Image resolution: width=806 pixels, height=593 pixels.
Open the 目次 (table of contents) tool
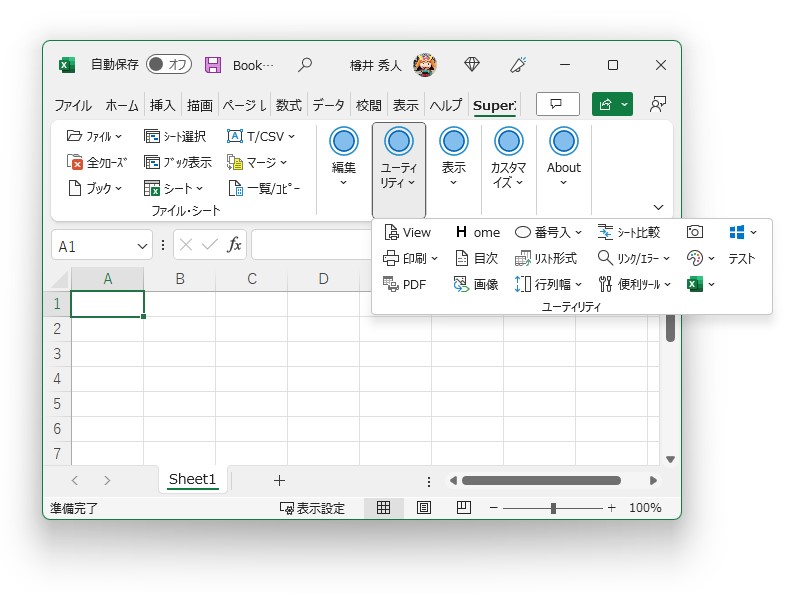coord(477,258)
